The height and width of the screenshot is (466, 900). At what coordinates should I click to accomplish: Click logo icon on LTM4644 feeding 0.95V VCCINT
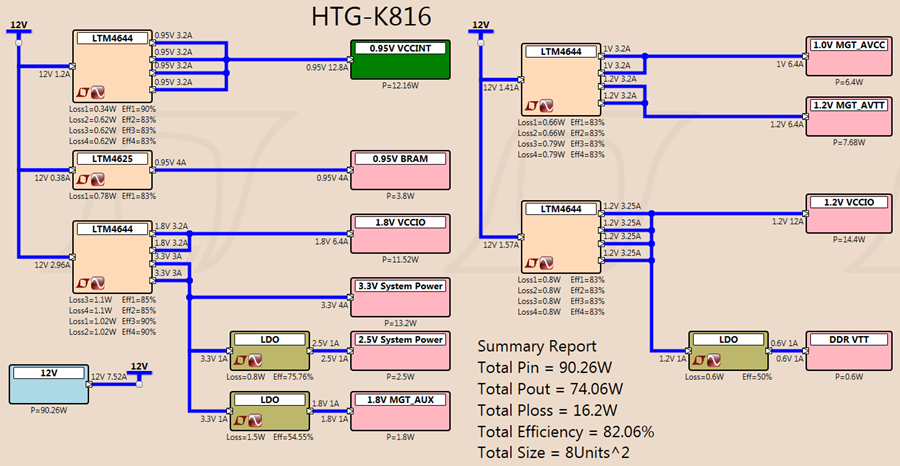(91, 92)
